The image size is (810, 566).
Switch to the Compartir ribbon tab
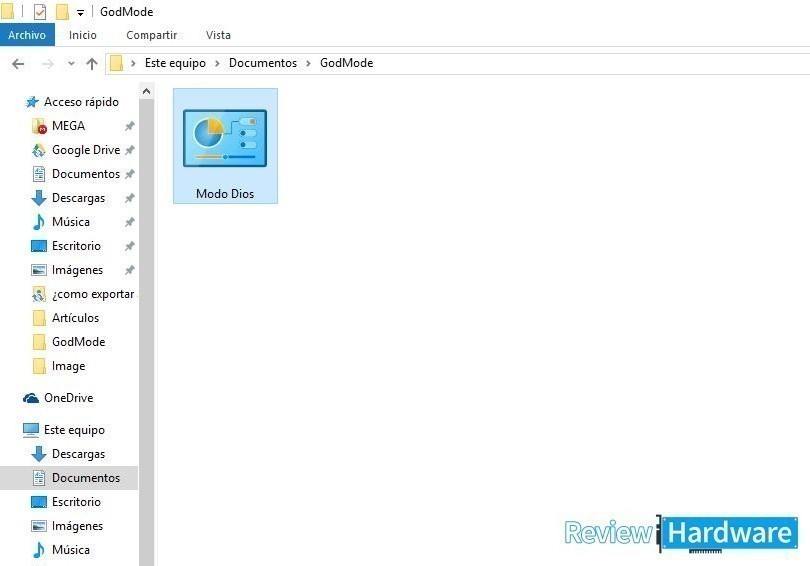151,35
